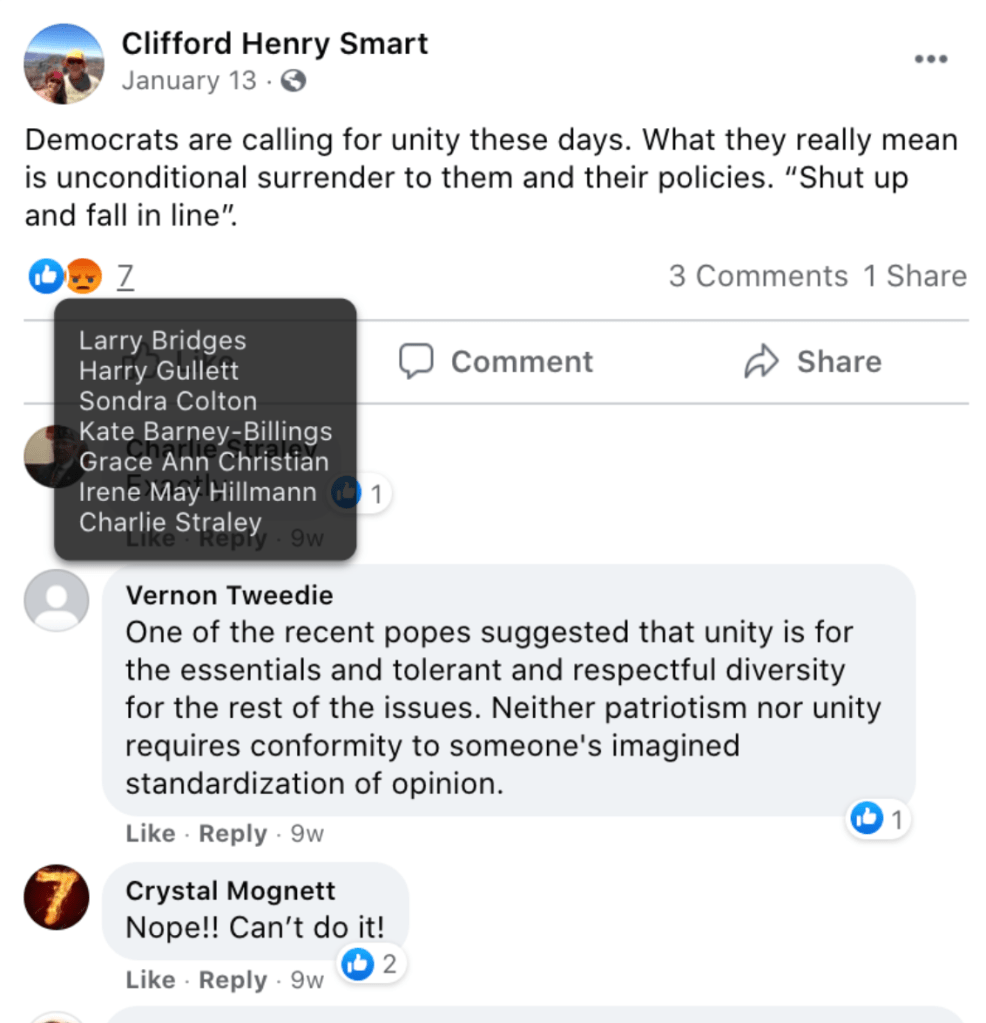986x1023 pixels.
Task: Click the like badge on Vernon Tweedie's comment
Action: [x=866, y=819]
